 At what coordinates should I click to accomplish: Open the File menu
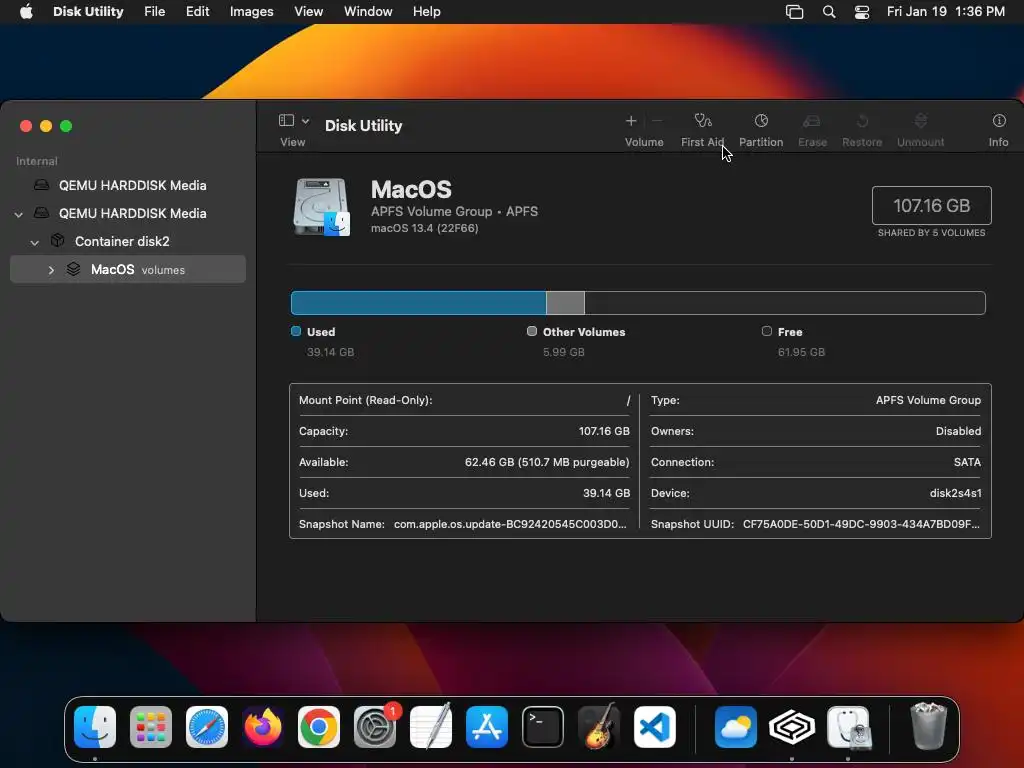(x=155, y=12)
